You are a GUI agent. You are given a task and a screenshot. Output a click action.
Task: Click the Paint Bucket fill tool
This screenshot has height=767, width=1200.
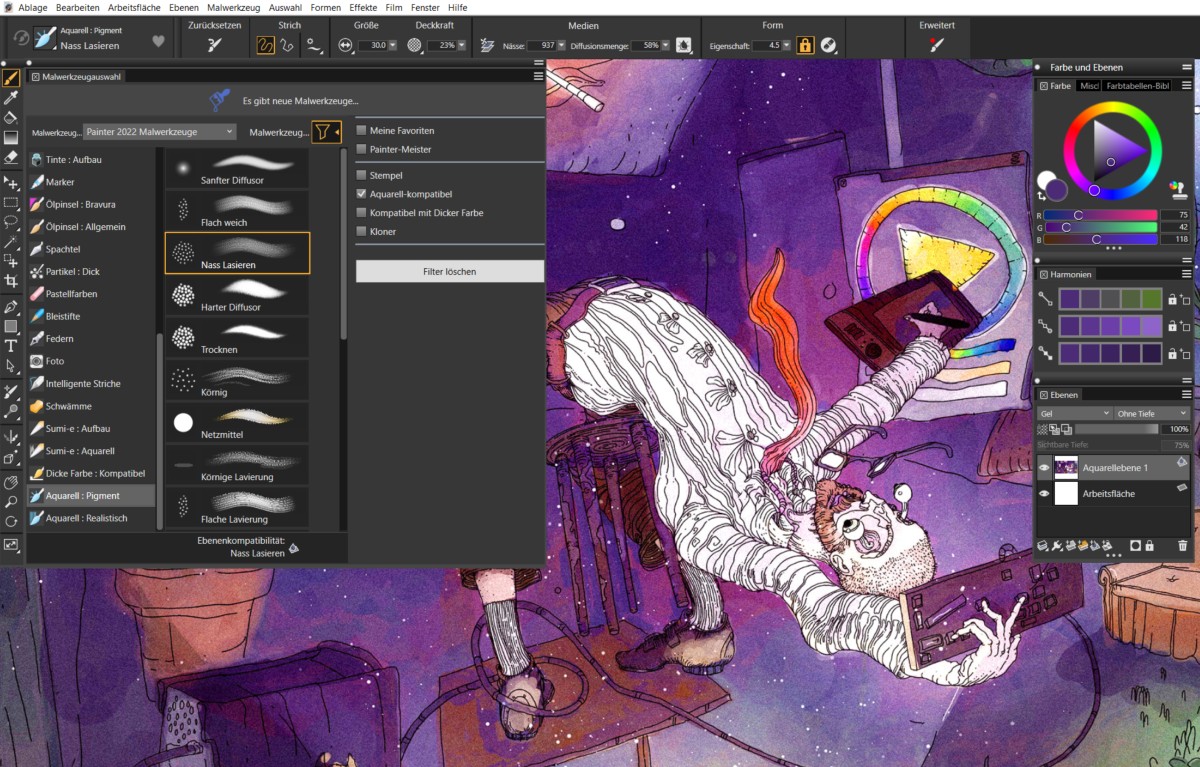[x=11, y=118]
